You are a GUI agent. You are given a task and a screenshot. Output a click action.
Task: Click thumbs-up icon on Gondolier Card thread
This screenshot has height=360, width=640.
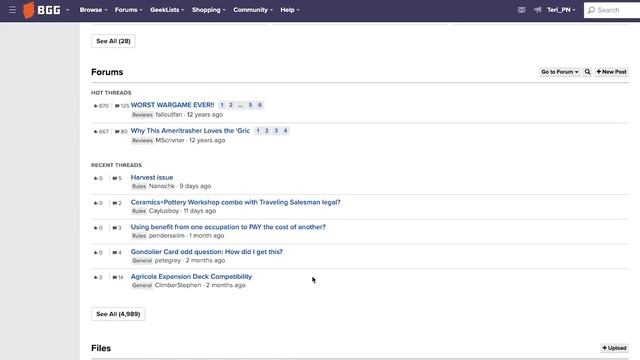click(x=96, y=253)
